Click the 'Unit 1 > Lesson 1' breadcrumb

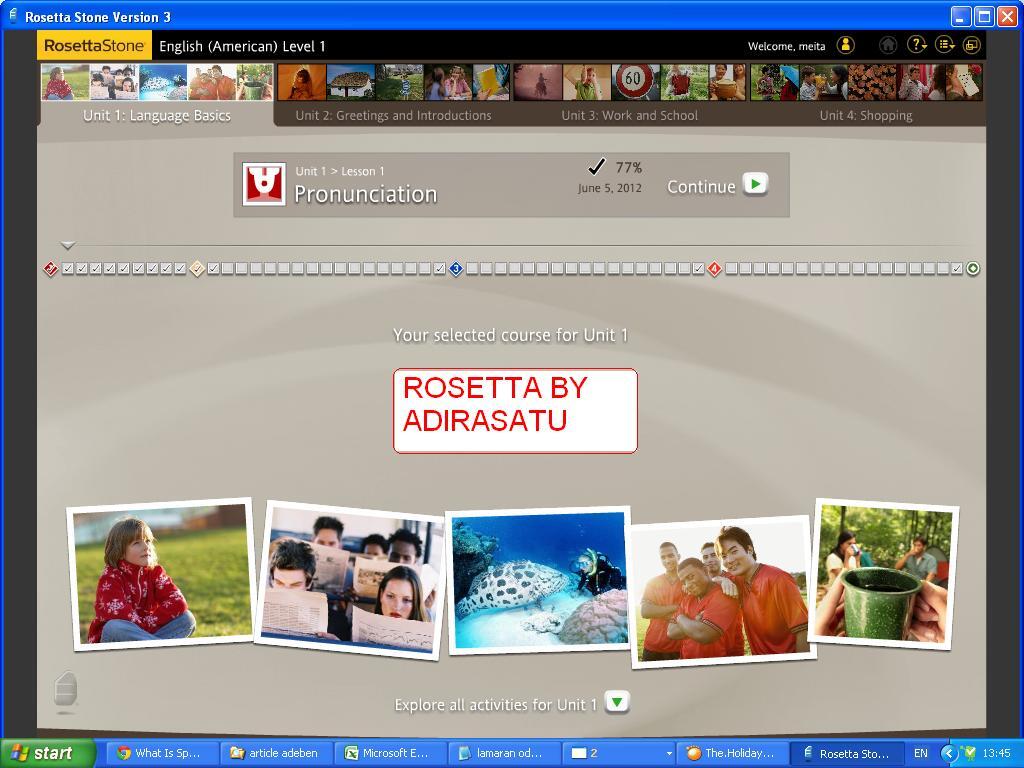click(x=340, y=171)
